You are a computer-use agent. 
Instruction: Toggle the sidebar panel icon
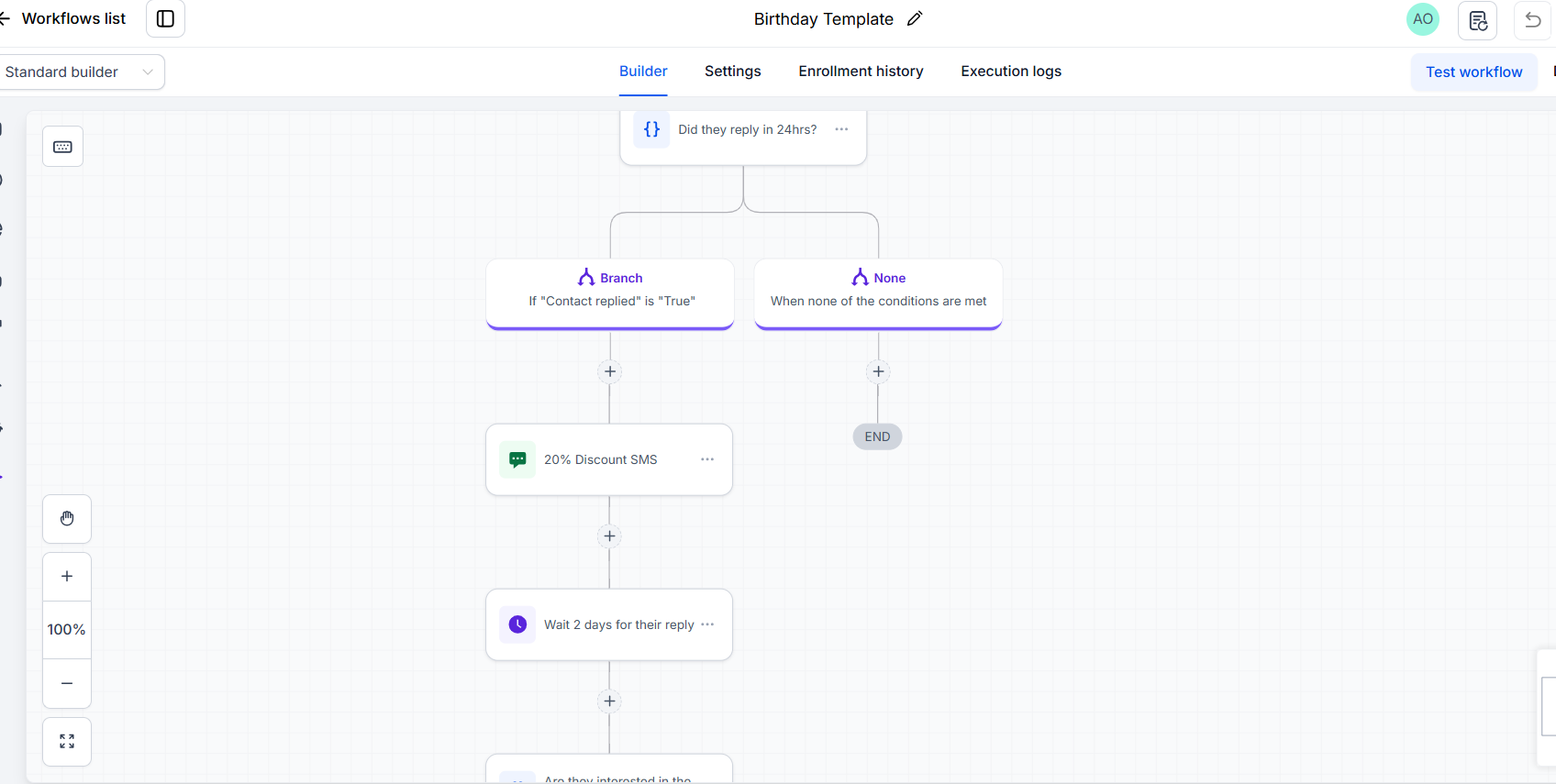[165, 18]
